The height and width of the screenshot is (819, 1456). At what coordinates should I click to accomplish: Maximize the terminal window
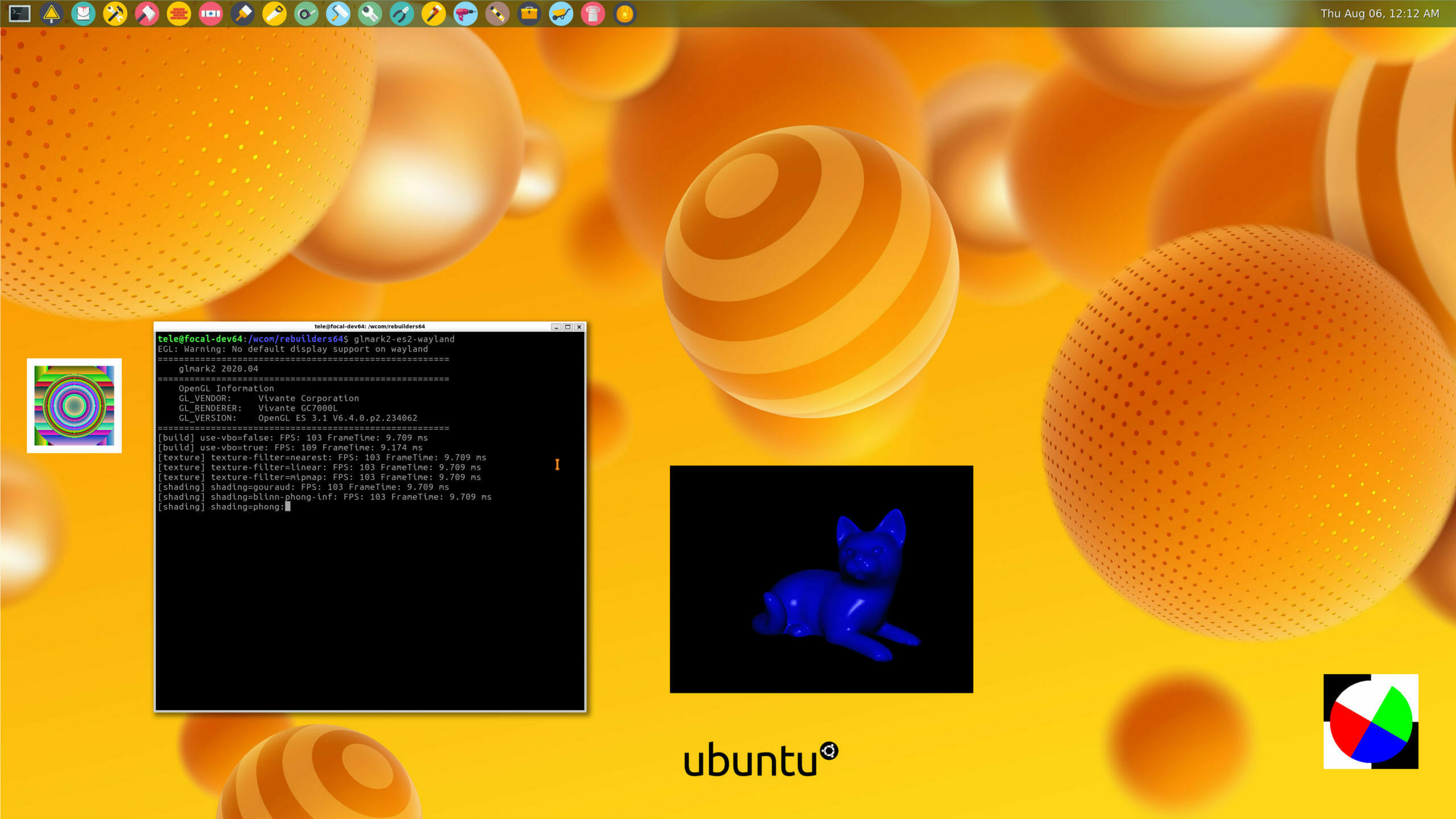[567, 327]
